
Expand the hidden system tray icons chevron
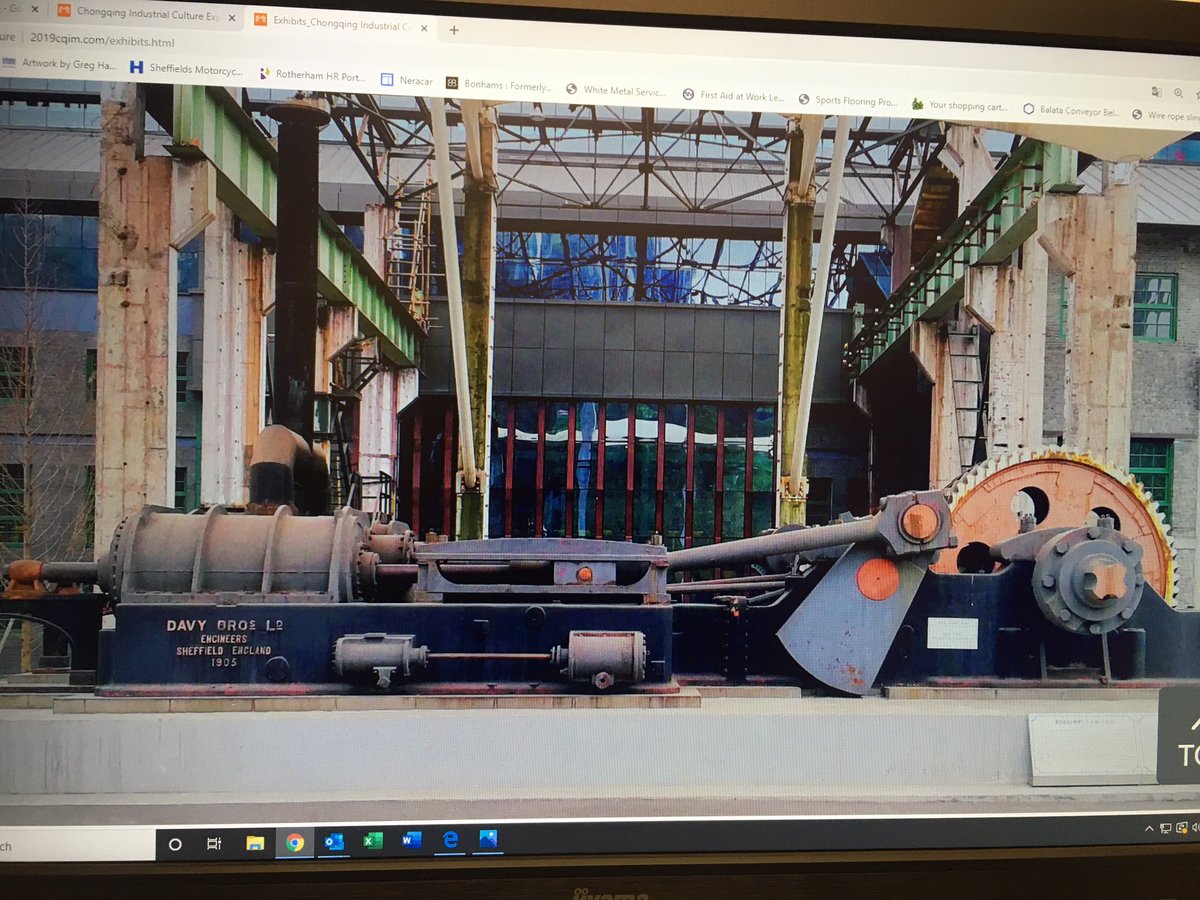1149,830
